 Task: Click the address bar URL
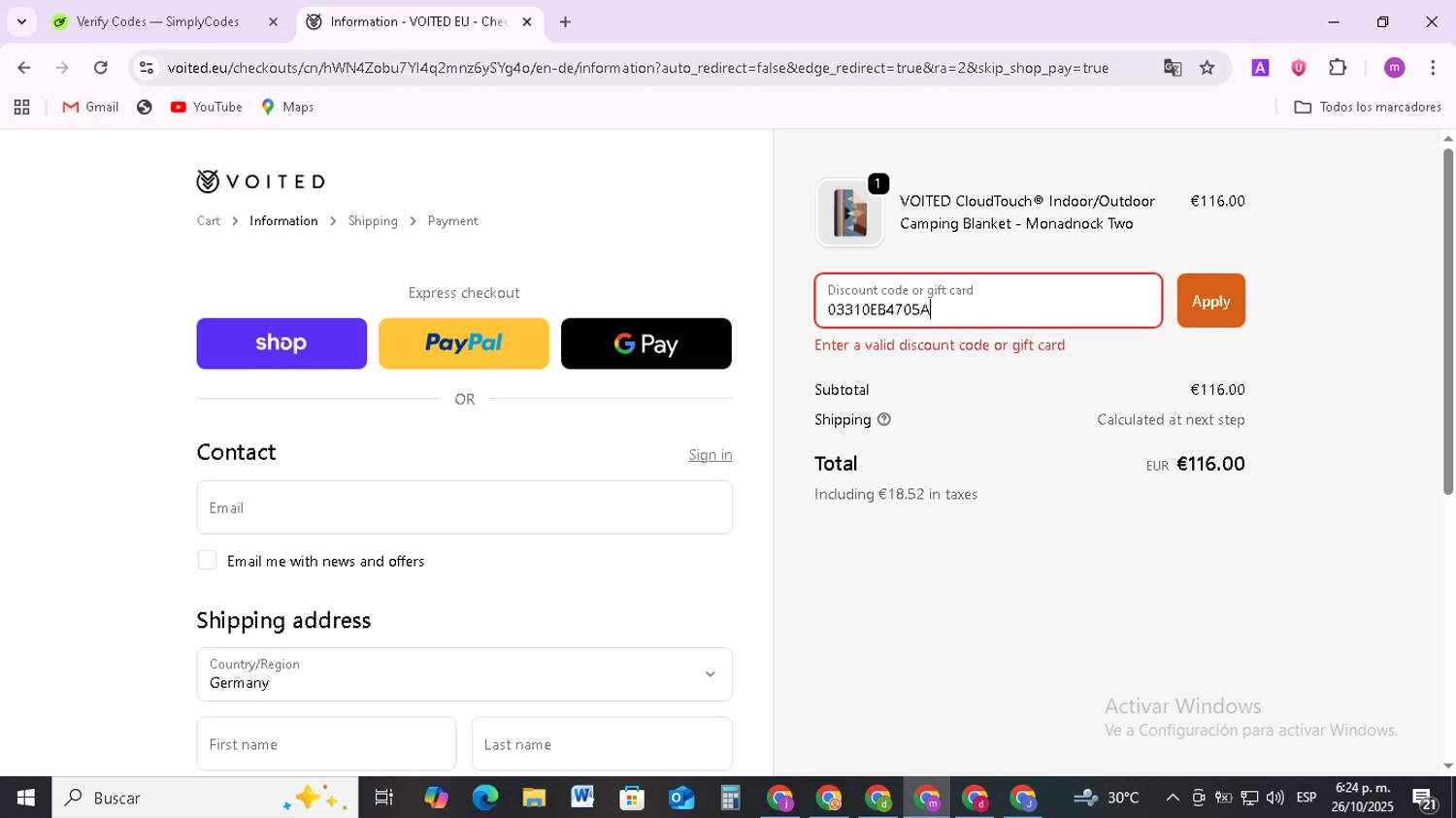[638, 68]
